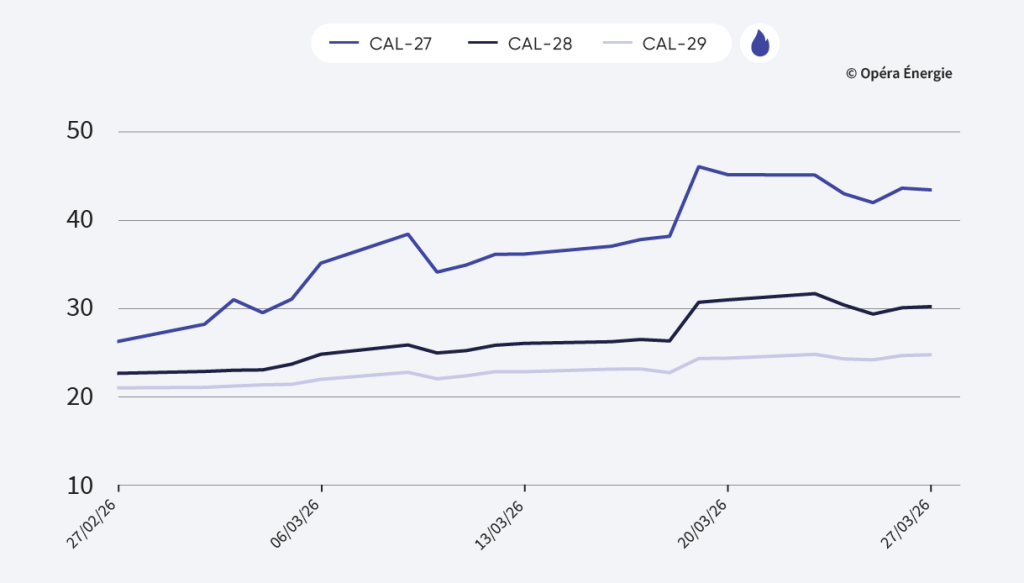The height and width of the screenshot is (583, 1024).
Task: Click the blue flame gas icon
Action: pos(759,43)
